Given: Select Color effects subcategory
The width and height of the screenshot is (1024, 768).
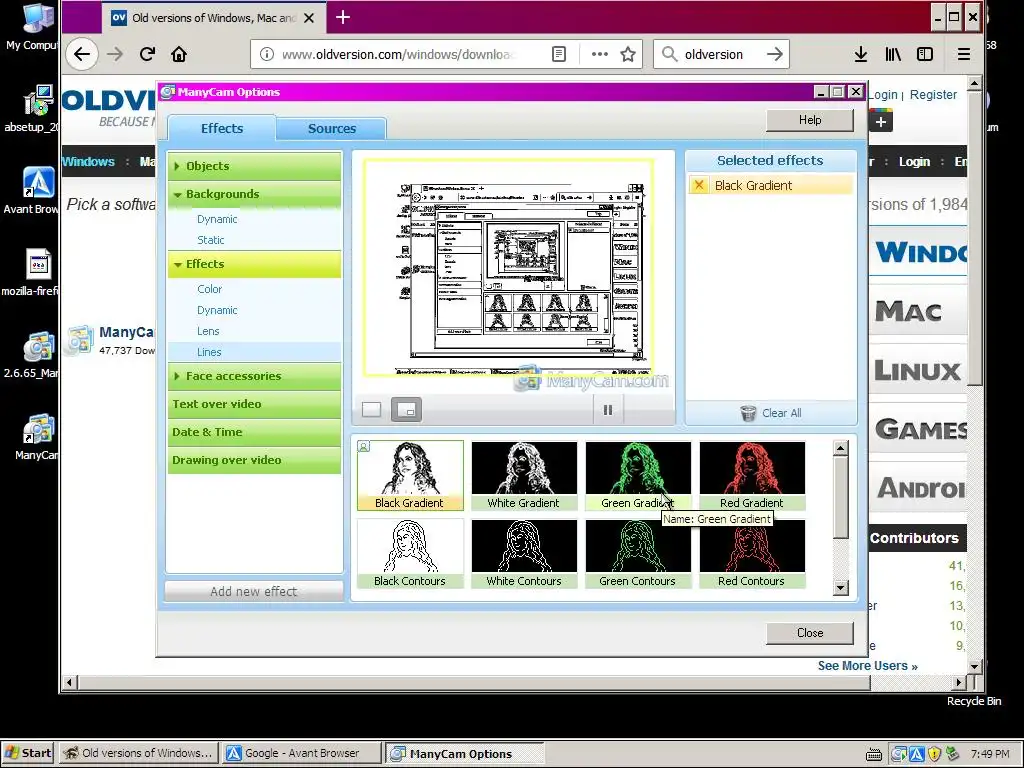Looking at the screenshot, I should point(210,289).
